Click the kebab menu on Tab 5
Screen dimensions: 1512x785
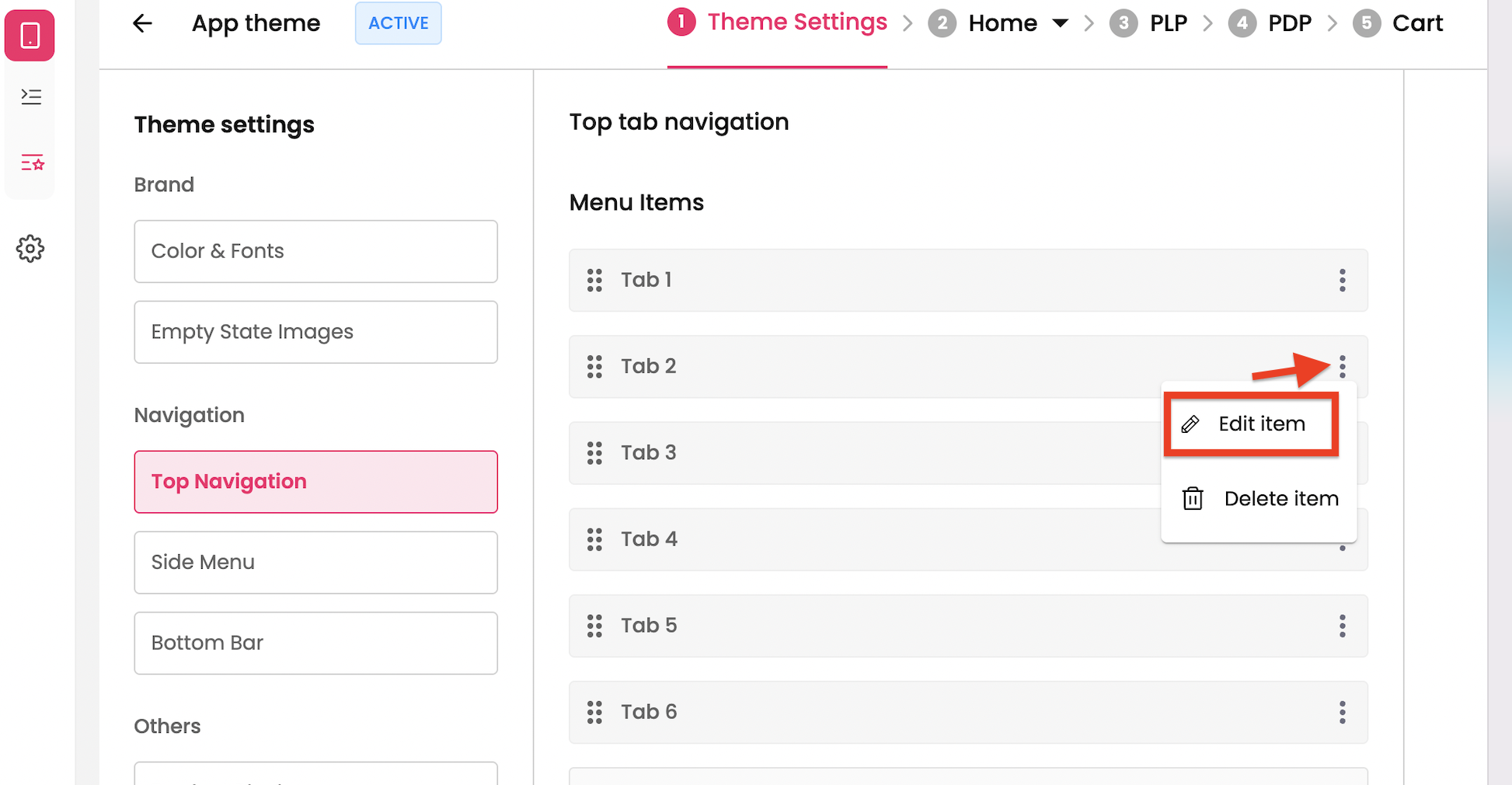pyautogui.click(x=1342, y=626)
